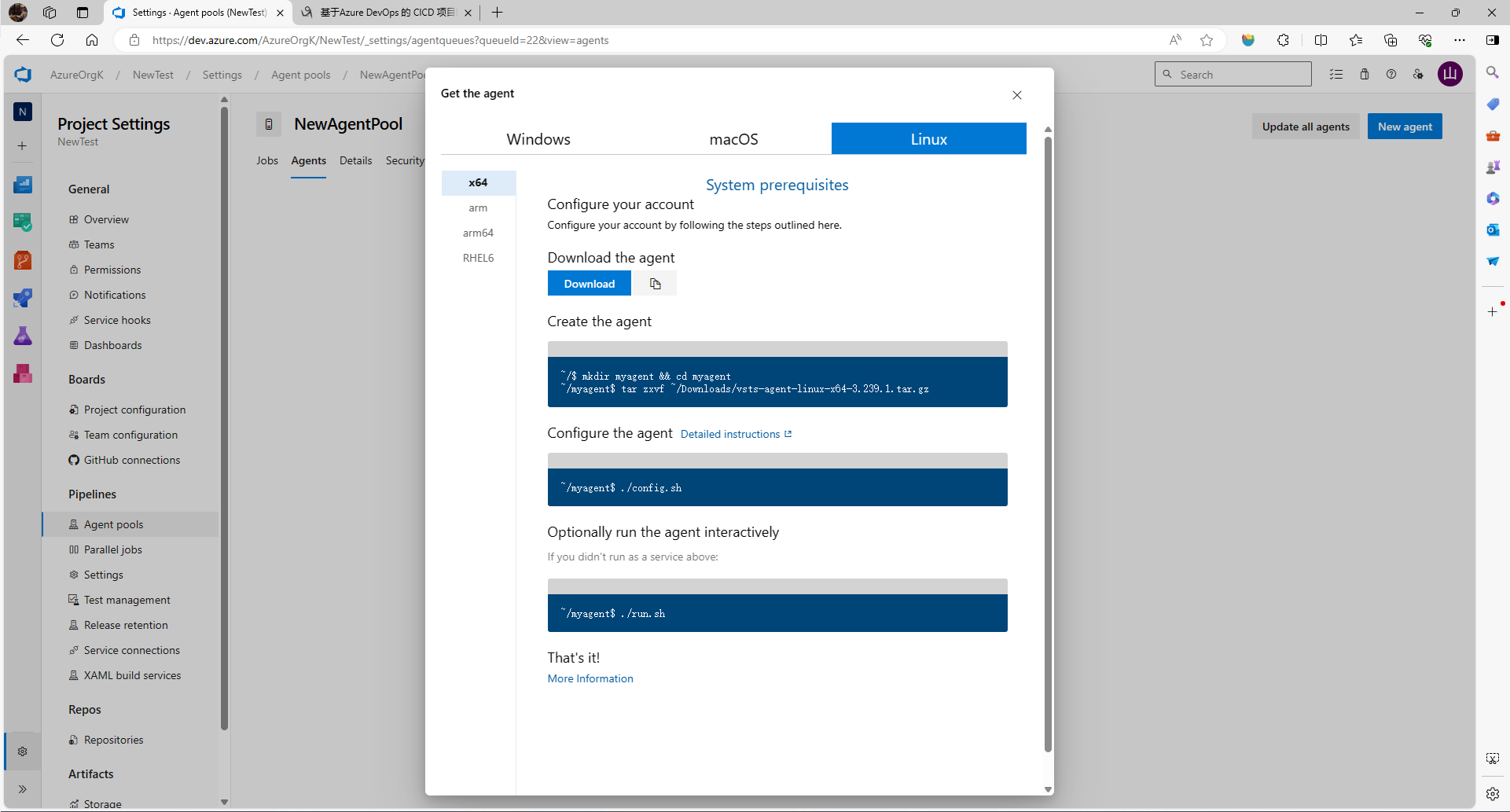
Task: Click the Download agent button
Action: click(x=590, y=284)
